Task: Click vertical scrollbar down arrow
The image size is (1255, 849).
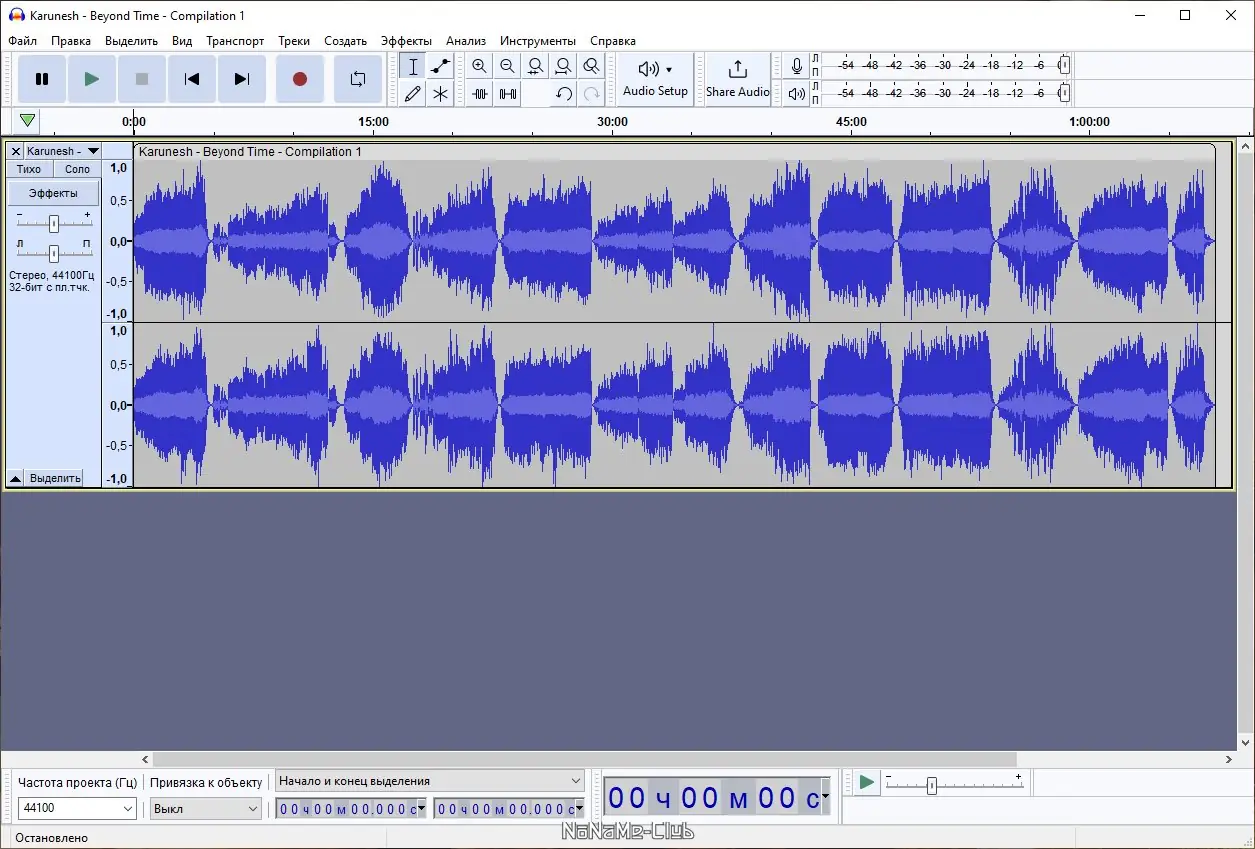Action: [1246, 743]
